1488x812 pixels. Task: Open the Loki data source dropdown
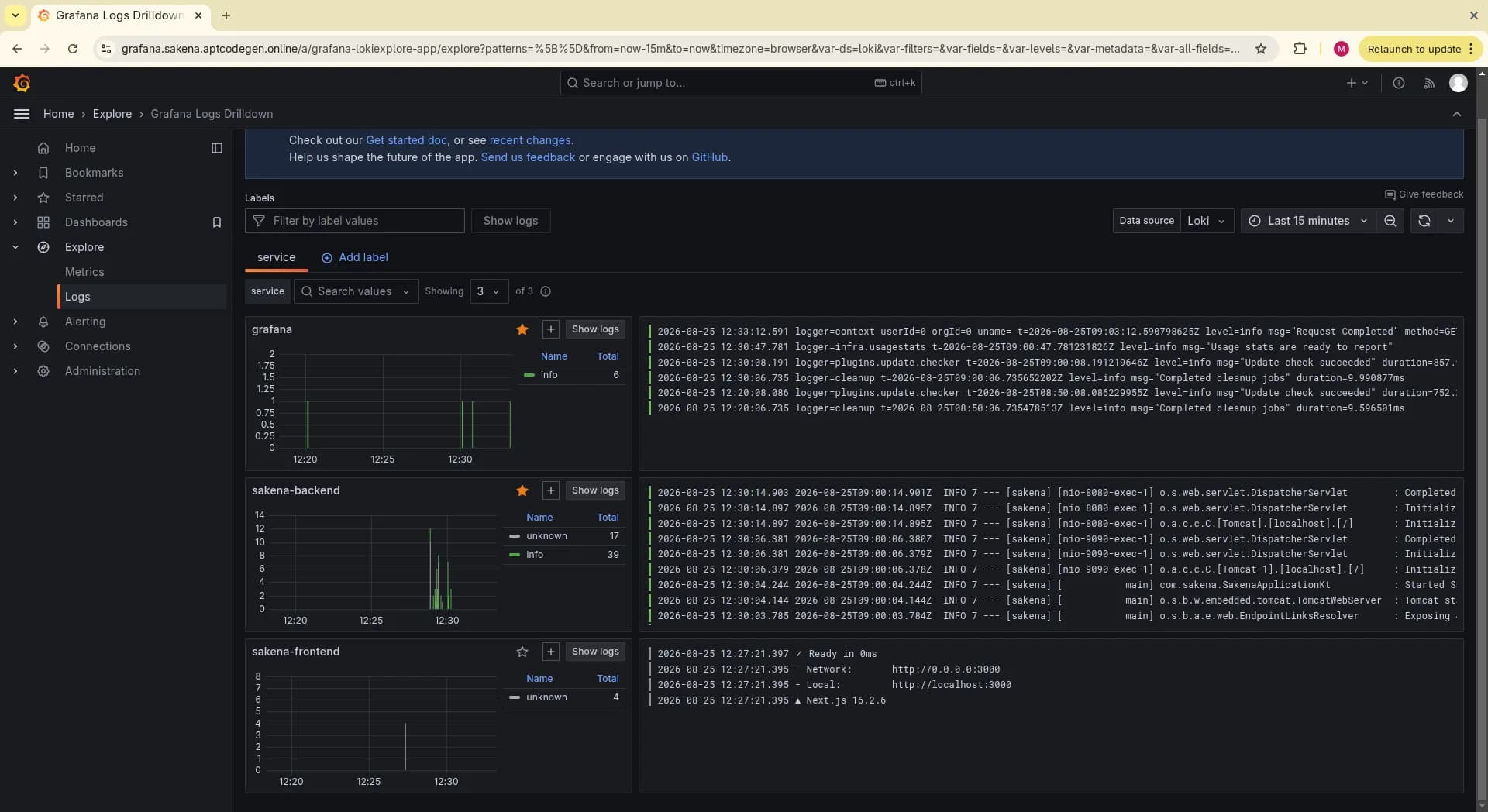tap(1207, 221)
